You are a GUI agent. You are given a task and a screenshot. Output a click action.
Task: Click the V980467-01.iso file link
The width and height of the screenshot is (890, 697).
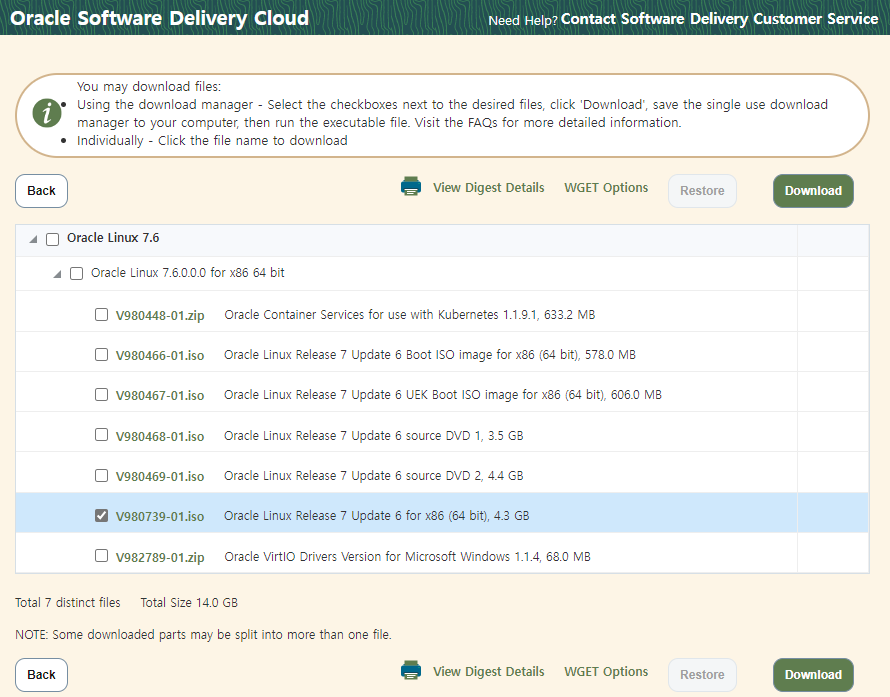coord(160,396)
